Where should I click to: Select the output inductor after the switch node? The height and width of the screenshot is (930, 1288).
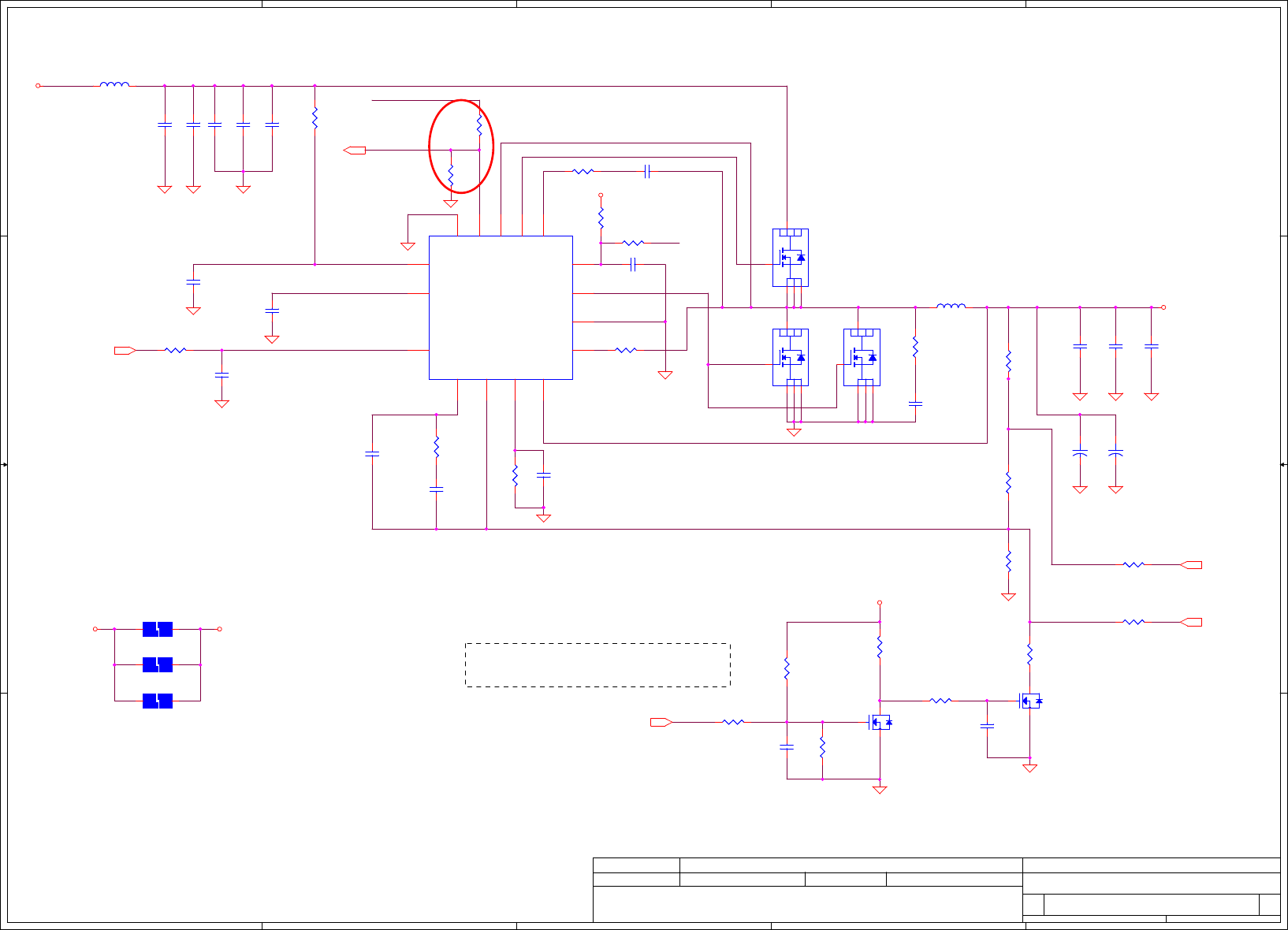[x=951, y=306]
